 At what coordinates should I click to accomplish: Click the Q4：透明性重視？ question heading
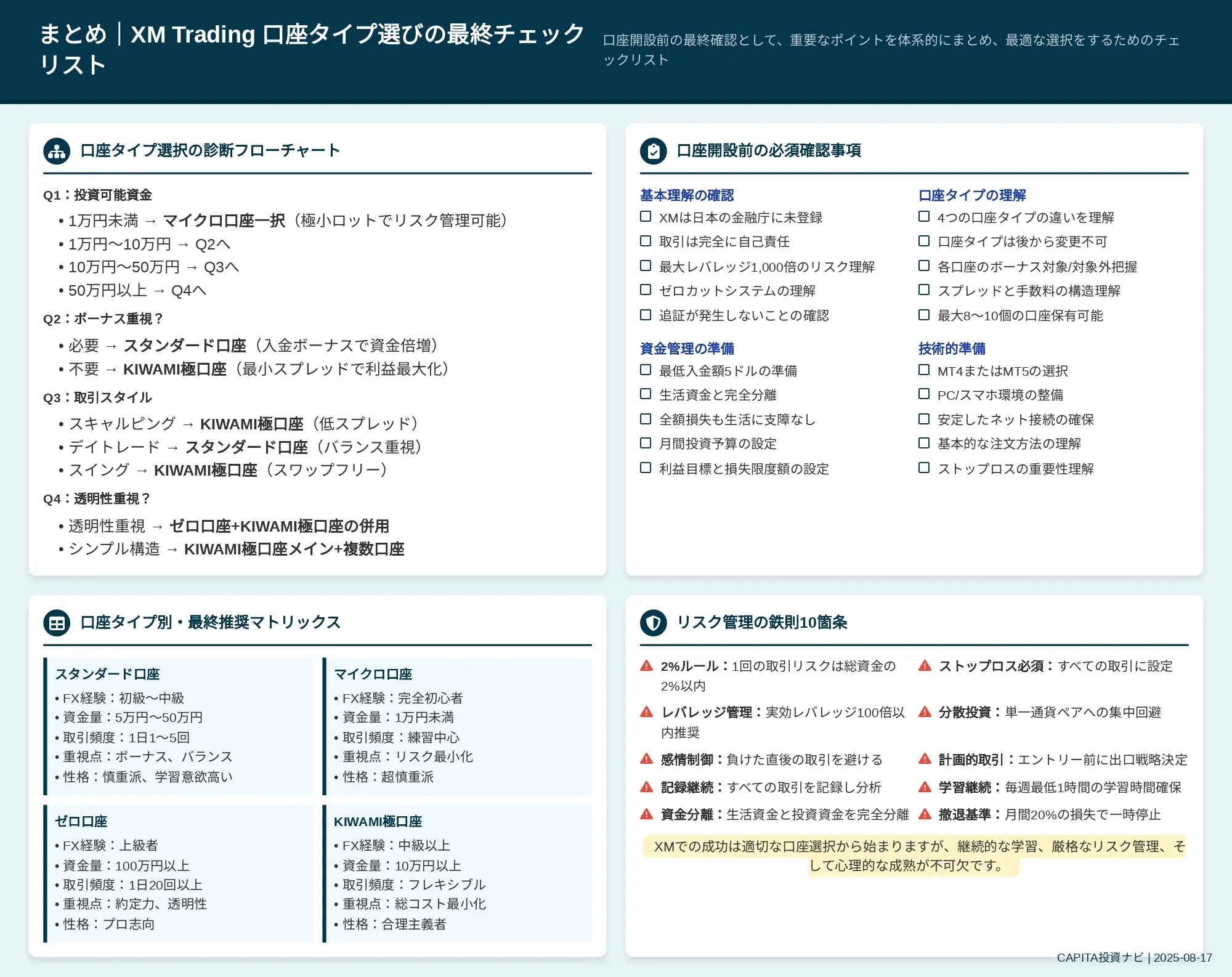click(97, 499)
